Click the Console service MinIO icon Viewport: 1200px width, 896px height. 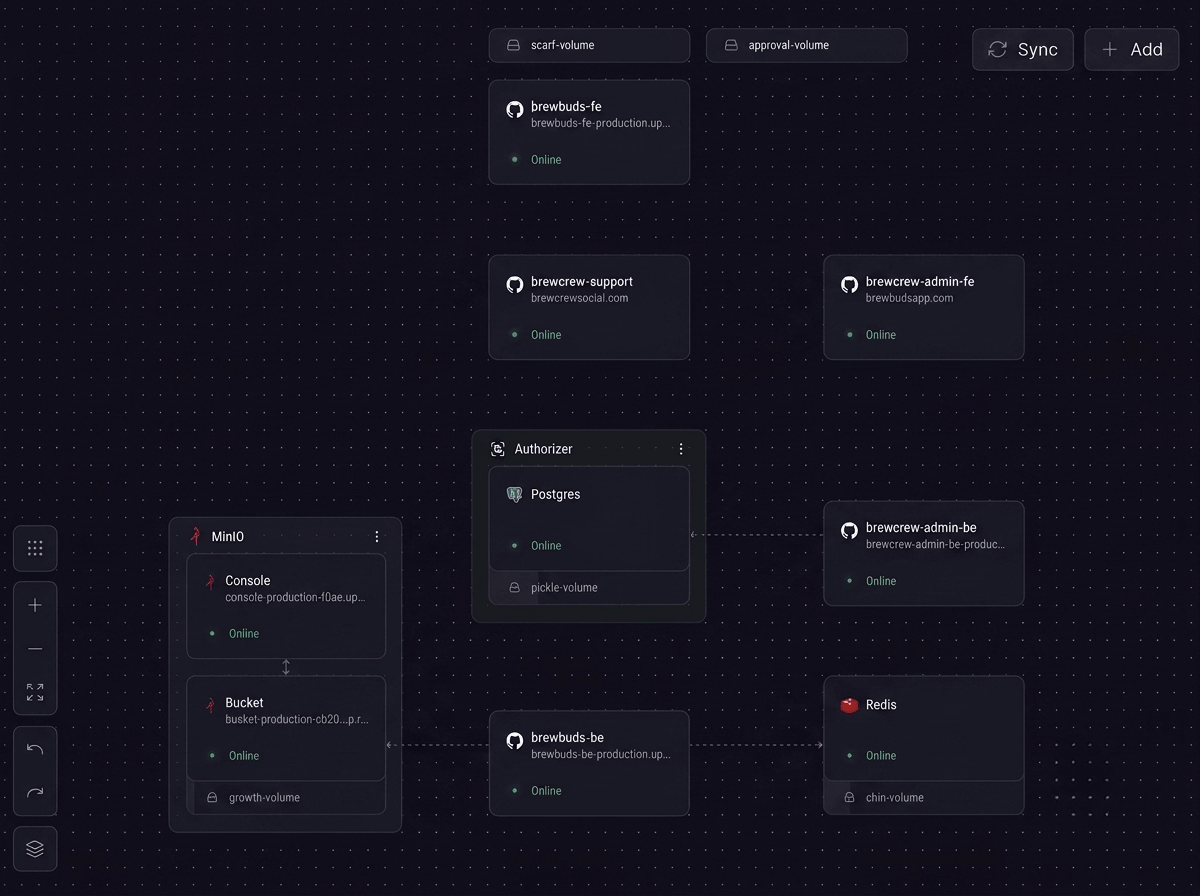click(x=210, y=582)
